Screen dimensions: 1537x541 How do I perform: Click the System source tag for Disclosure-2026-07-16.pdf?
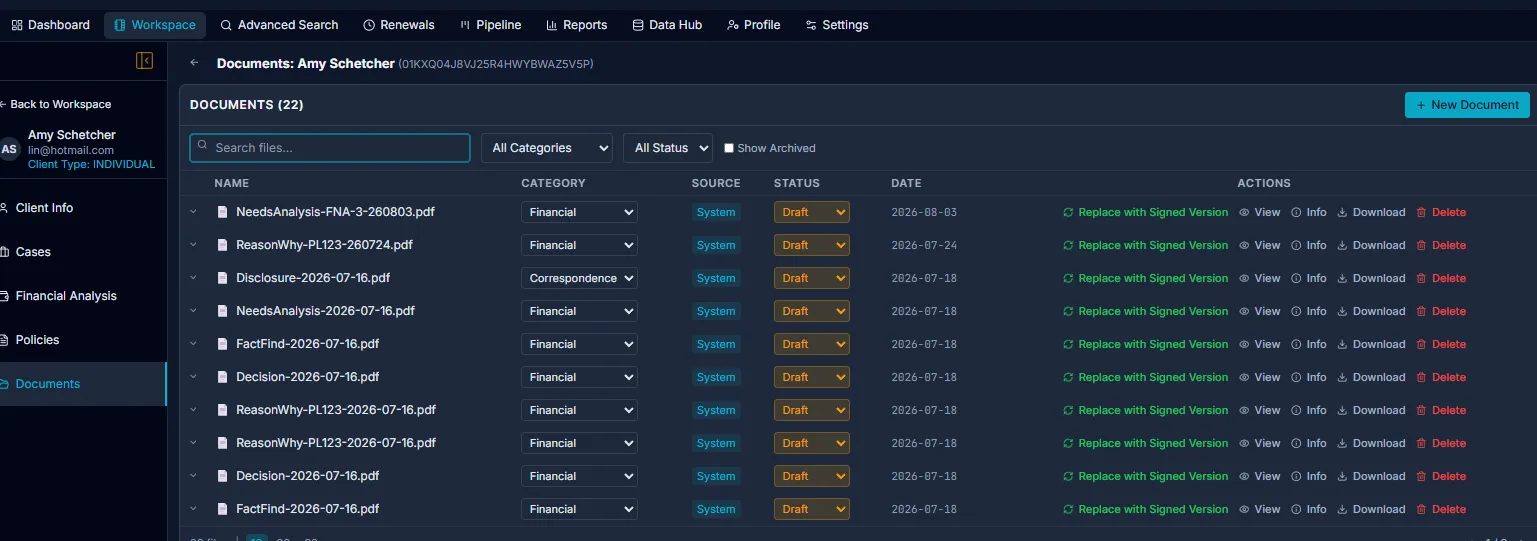pos(716,278)
